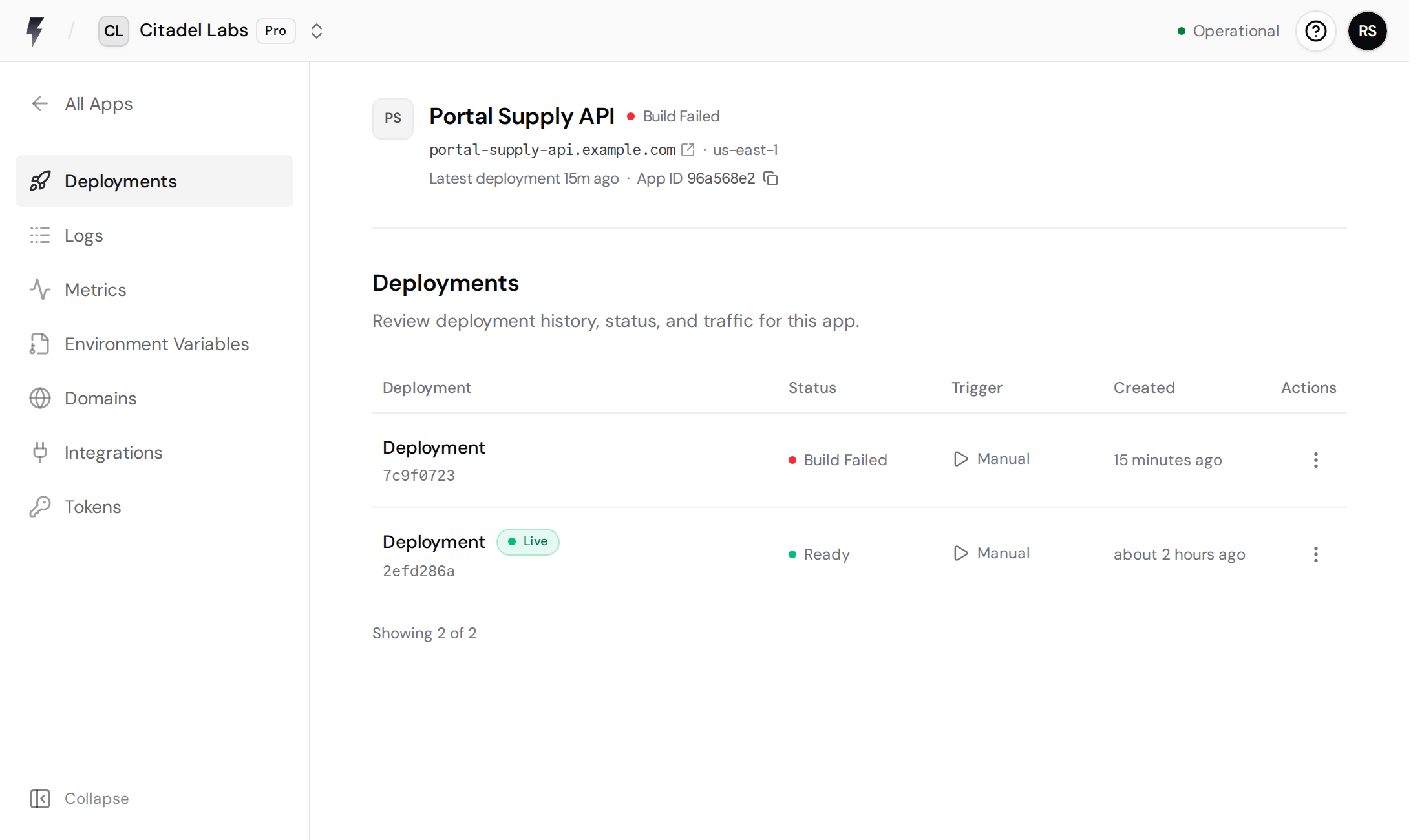Open portal-supply-api.example.com link
Screen dimensions: 1422x840
pyautogui.click(x=552, y=150)
